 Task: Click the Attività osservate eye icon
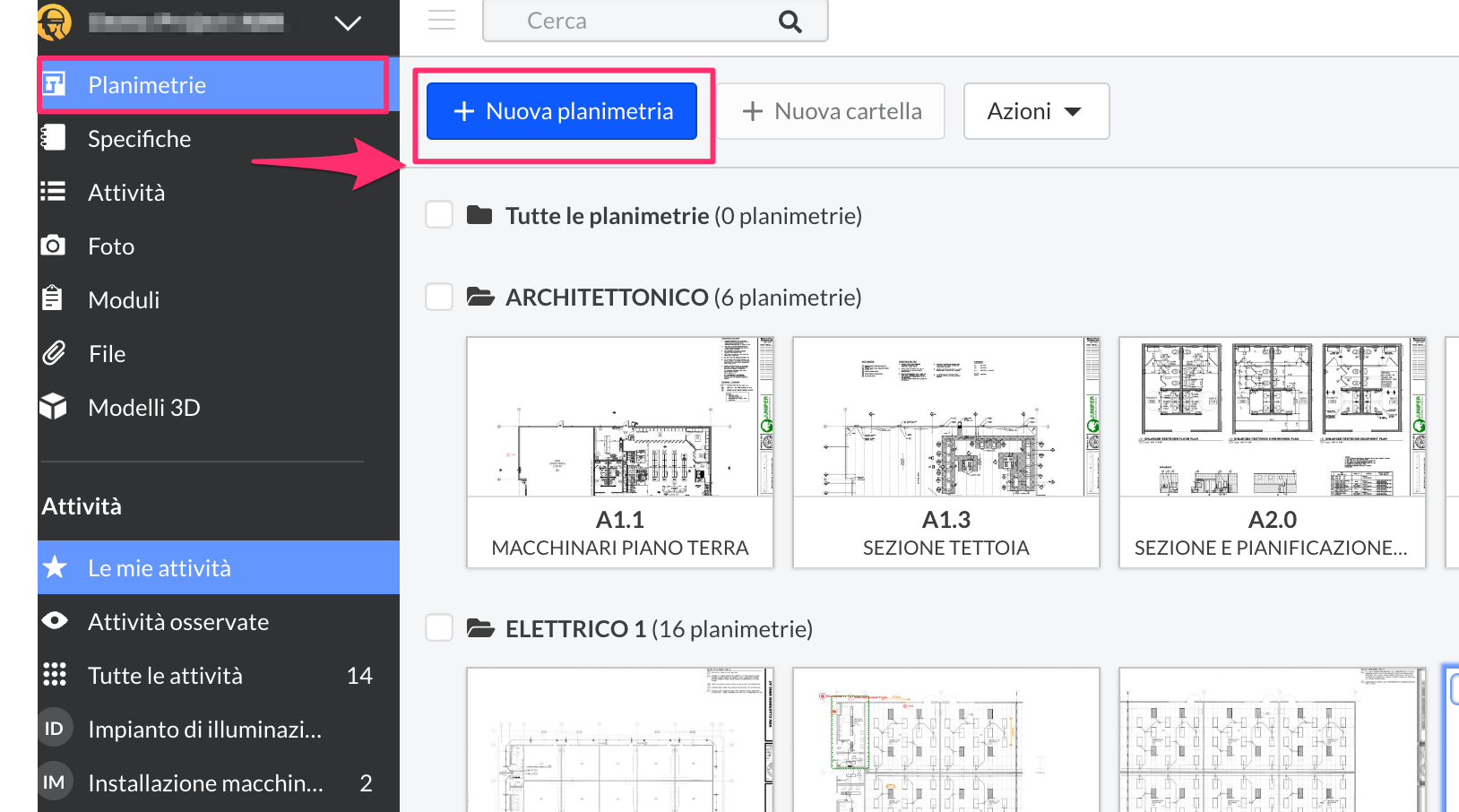tap(55, 621)
